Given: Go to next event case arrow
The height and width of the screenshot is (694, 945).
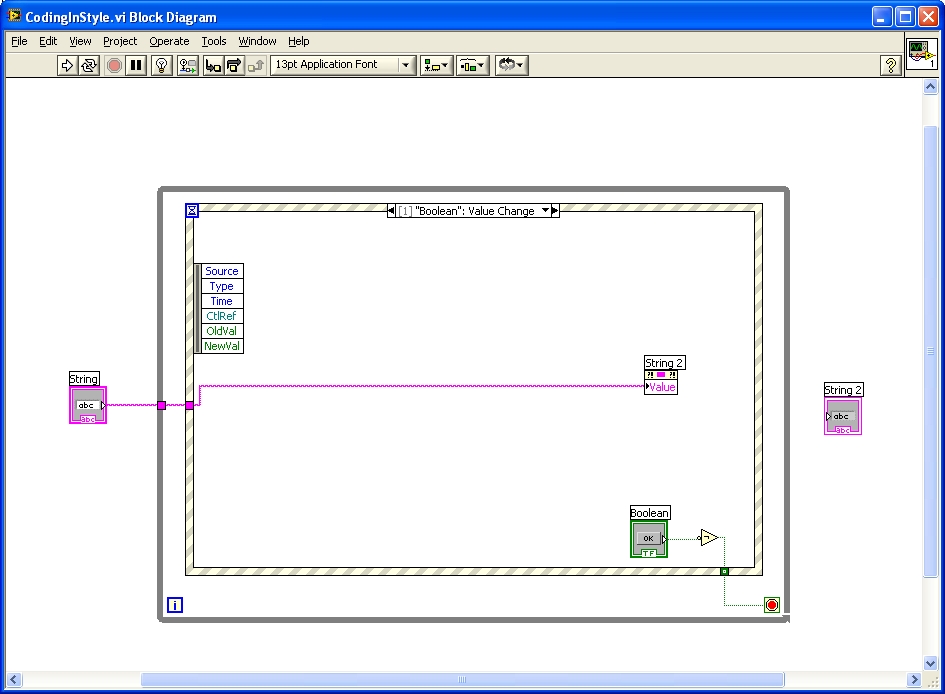Looking at the screenshot, I should pyautogui.click(x=556, y=211).
